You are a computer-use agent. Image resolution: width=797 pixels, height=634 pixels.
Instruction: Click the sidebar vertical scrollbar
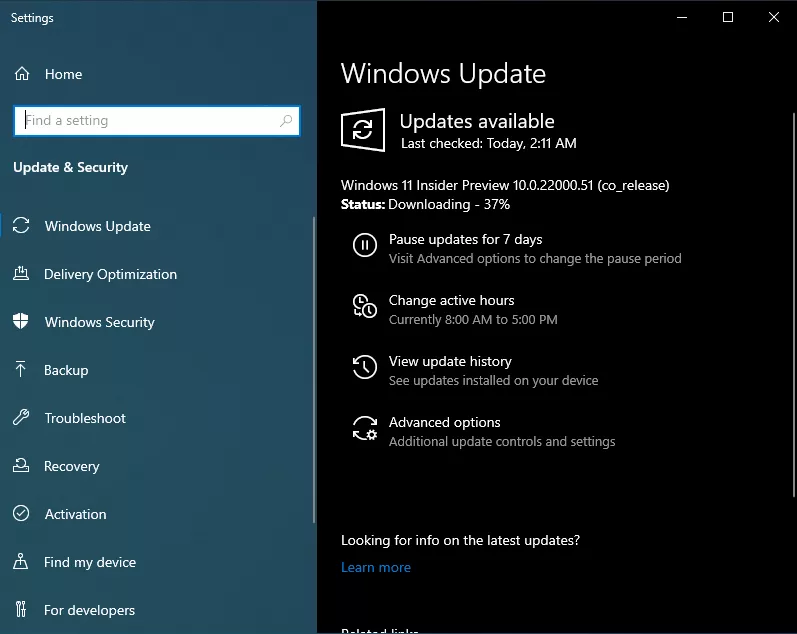pyautogui.click(x=314, y=370)
